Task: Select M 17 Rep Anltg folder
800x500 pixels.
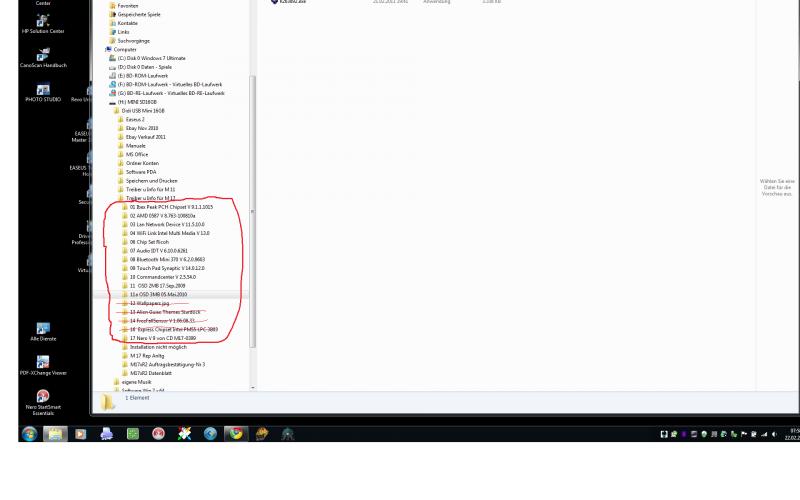Action: click(143, 356)
